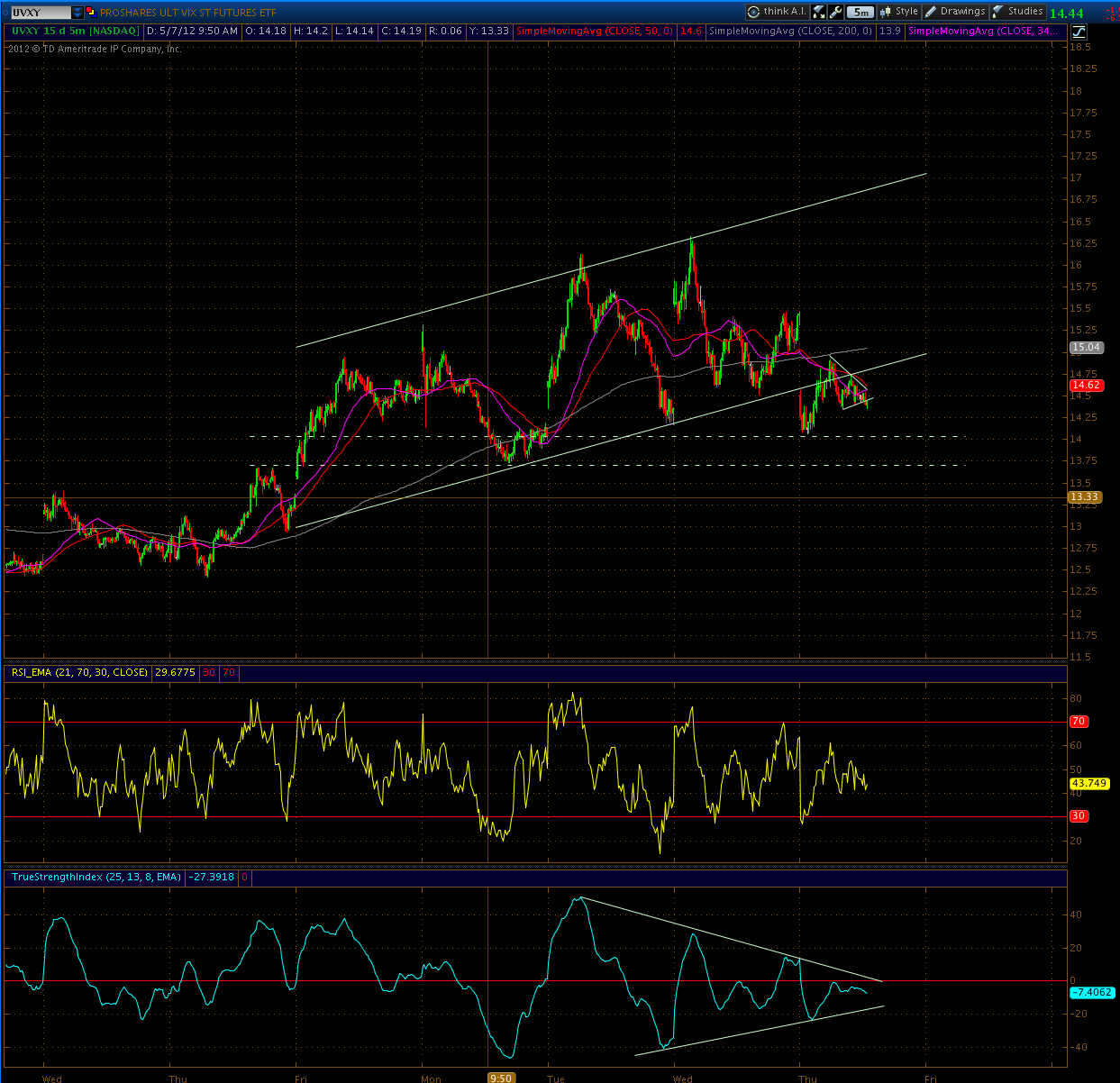Screen dimensions: 1120x1083
Task: Click the 'C: 14.19' close value
Action: coord(402,31)
